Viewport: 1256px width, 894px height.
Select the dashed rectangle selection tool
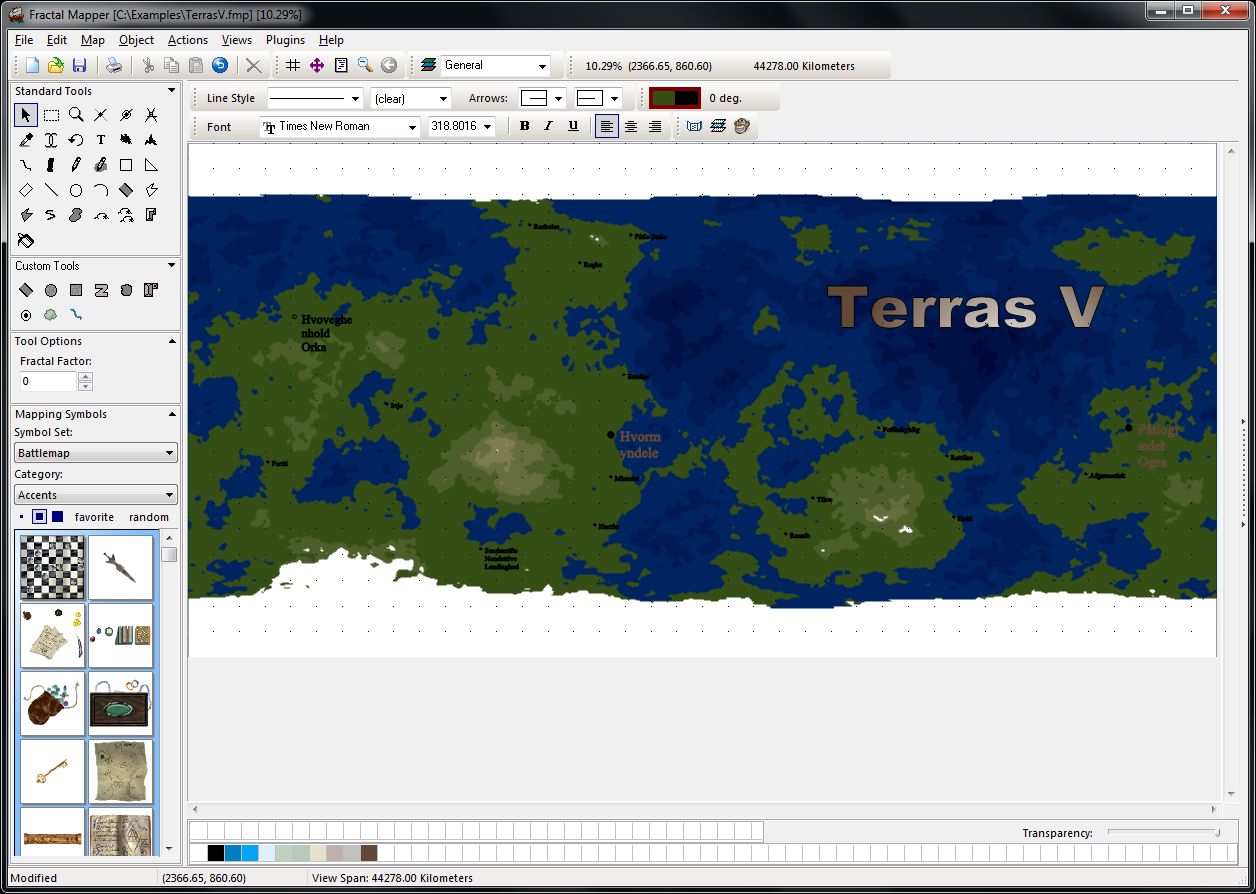tap(51, 115)
